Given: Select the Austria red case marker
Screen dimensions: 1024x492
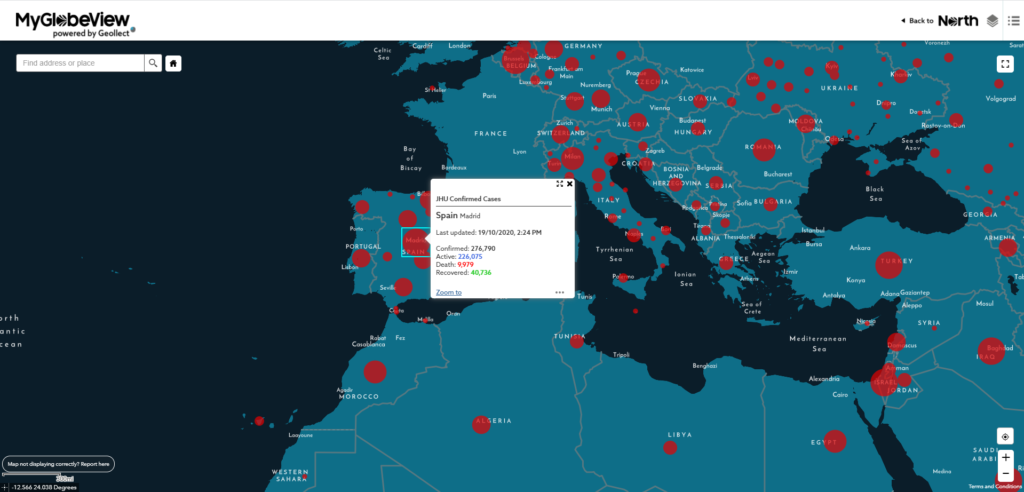Looking at the screenshot, I should tap(638, 122).
